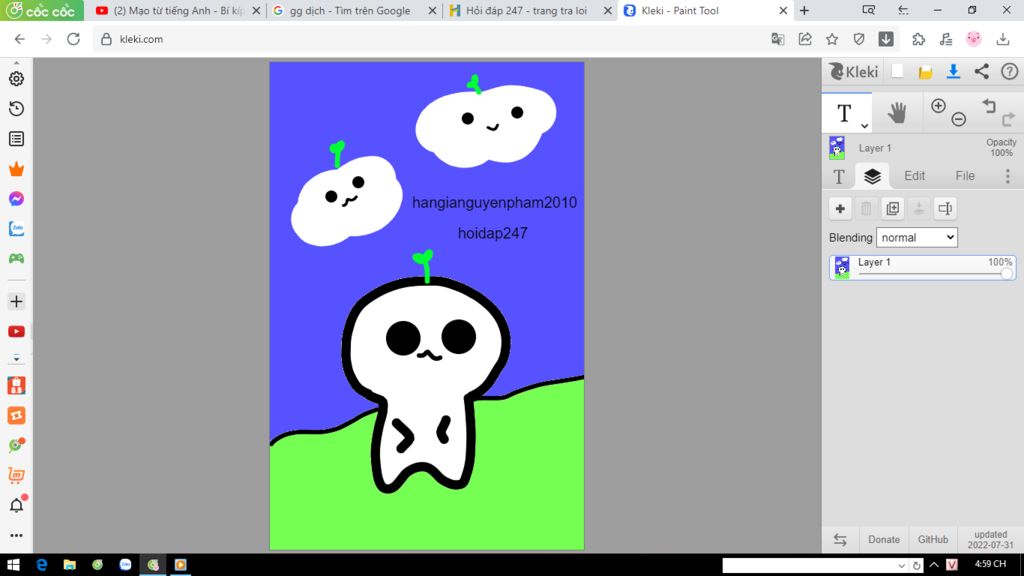Click the updated 2022-07-31 changelog link
This screenshot has height=576, width=1024.
click(x=990, y=539)
